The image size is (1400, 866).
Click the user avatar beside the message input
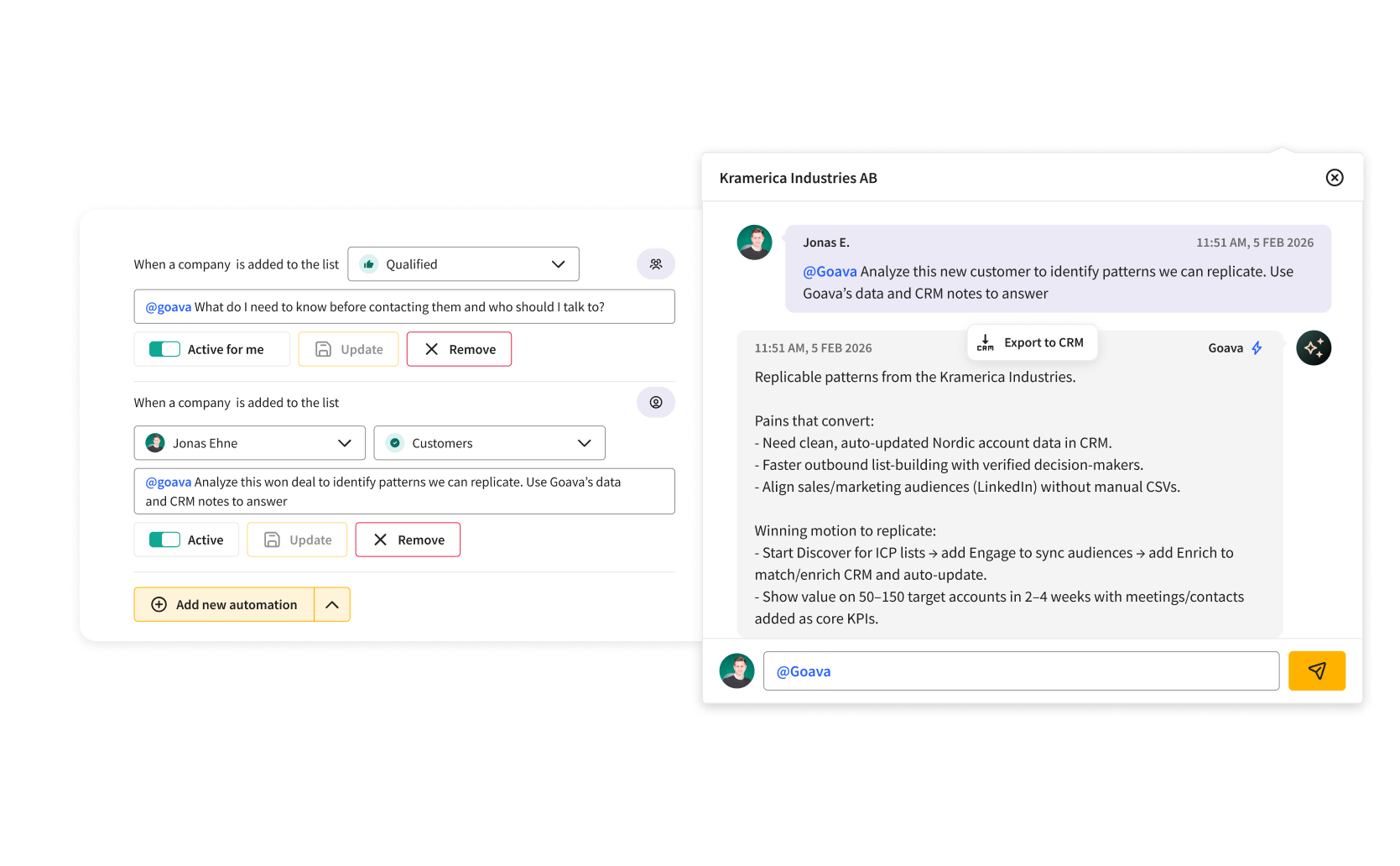(736, 671)
